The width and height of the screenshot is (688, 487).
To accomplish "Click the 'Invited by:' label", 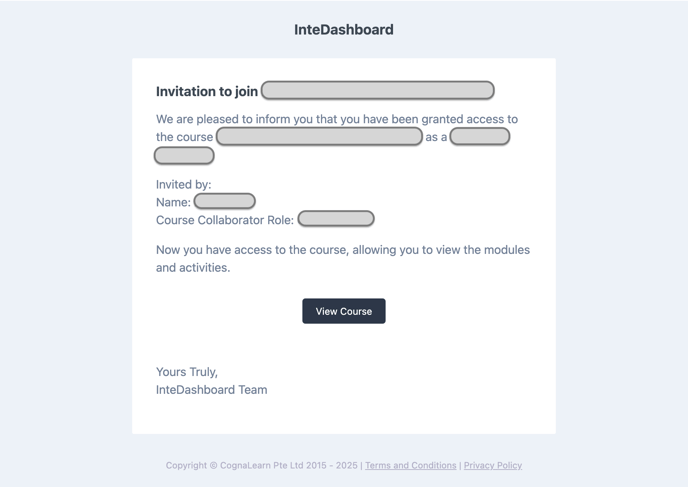I will pos(183,185).
